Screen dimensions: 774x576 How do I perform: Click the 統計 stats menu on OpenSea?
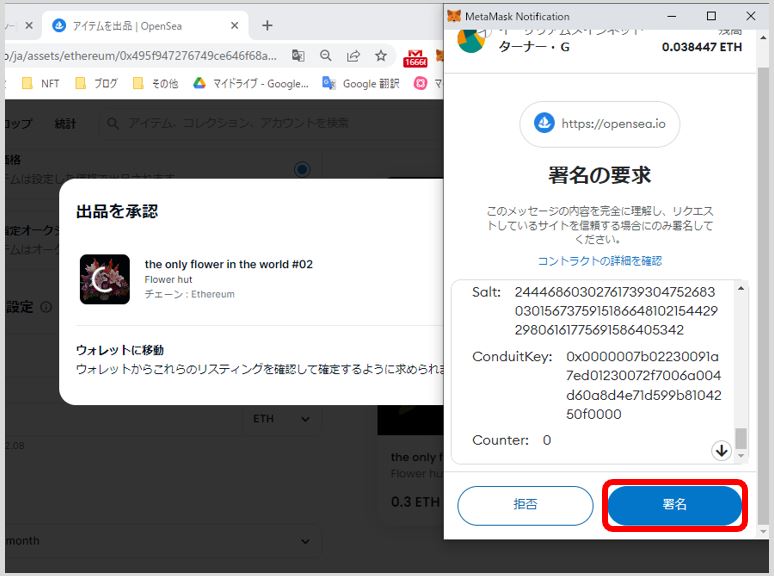(x=65, y=123)
